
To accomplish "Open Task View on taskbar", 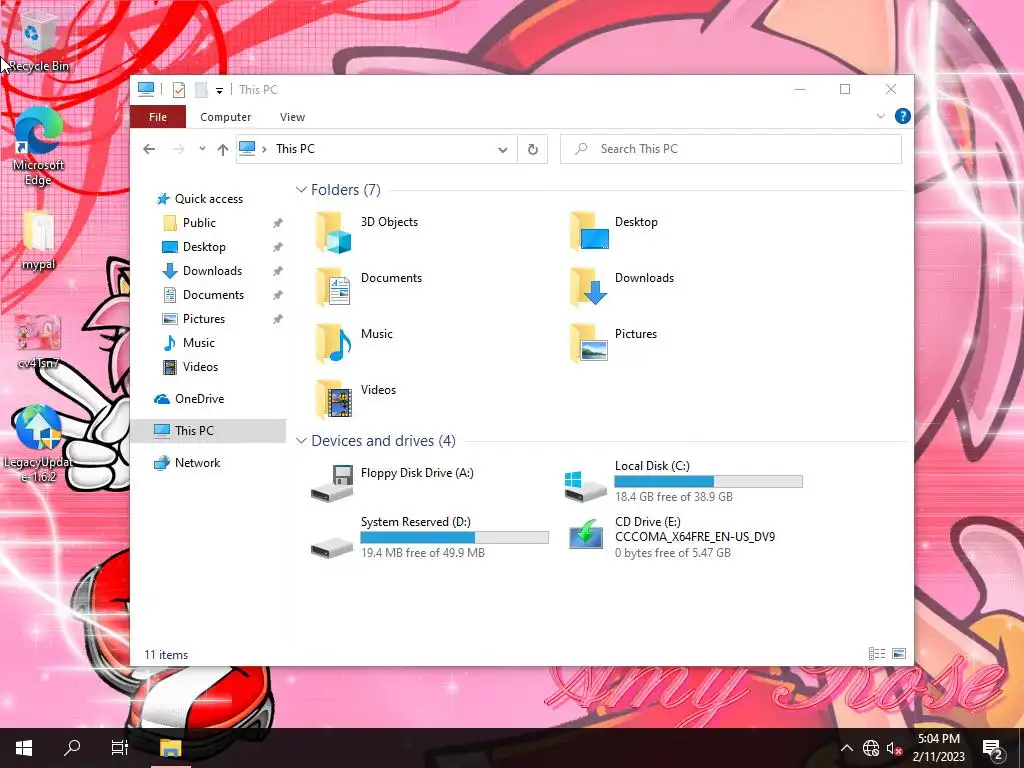I will tap(120, 747).
